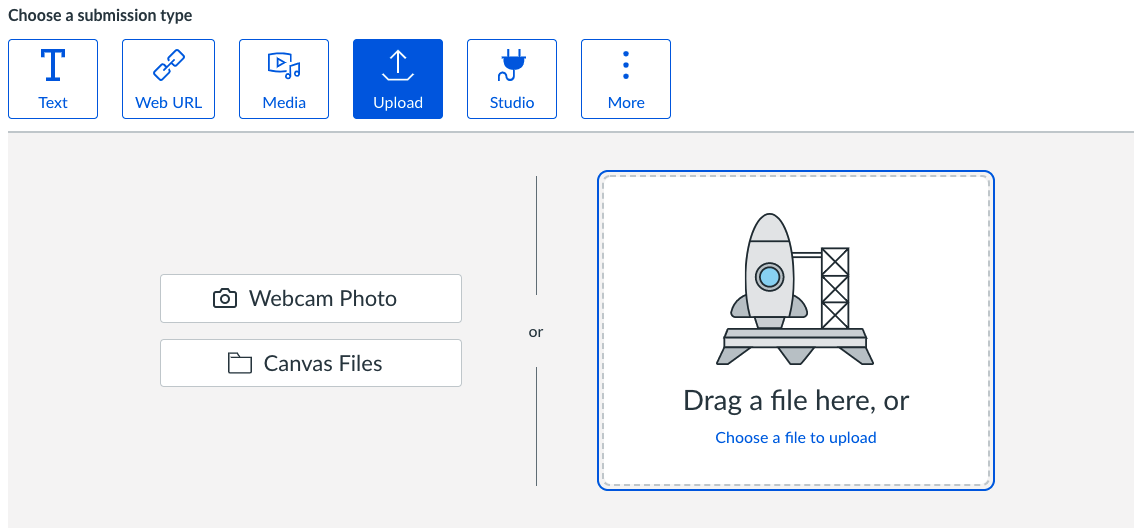The width and height of the screenshot is (1138, 528).
Task: Choose the Web URL submission type
Action: (168, 79)
